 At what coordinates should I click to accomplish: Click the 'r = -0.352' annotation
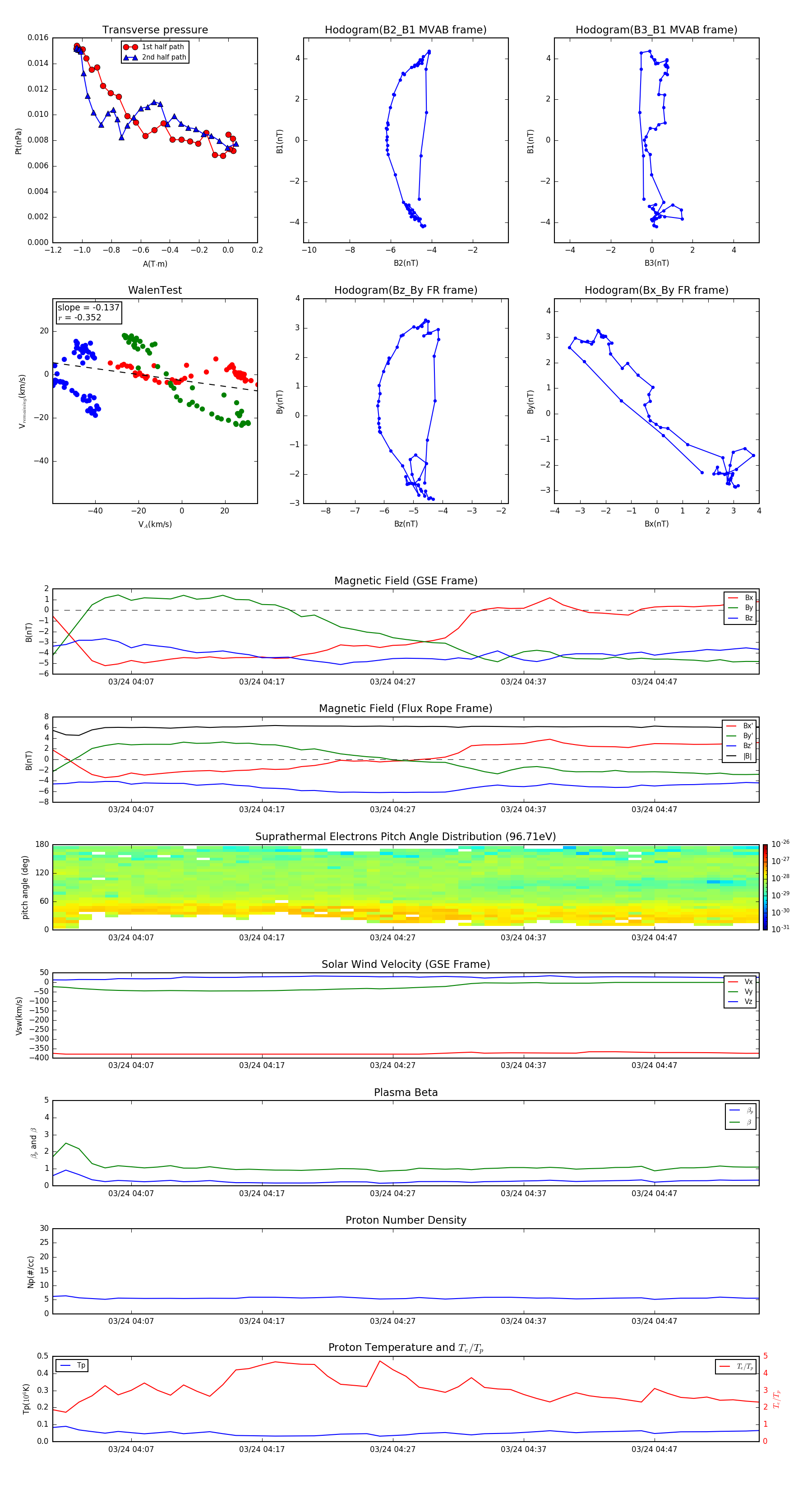[x=80, y=317]
